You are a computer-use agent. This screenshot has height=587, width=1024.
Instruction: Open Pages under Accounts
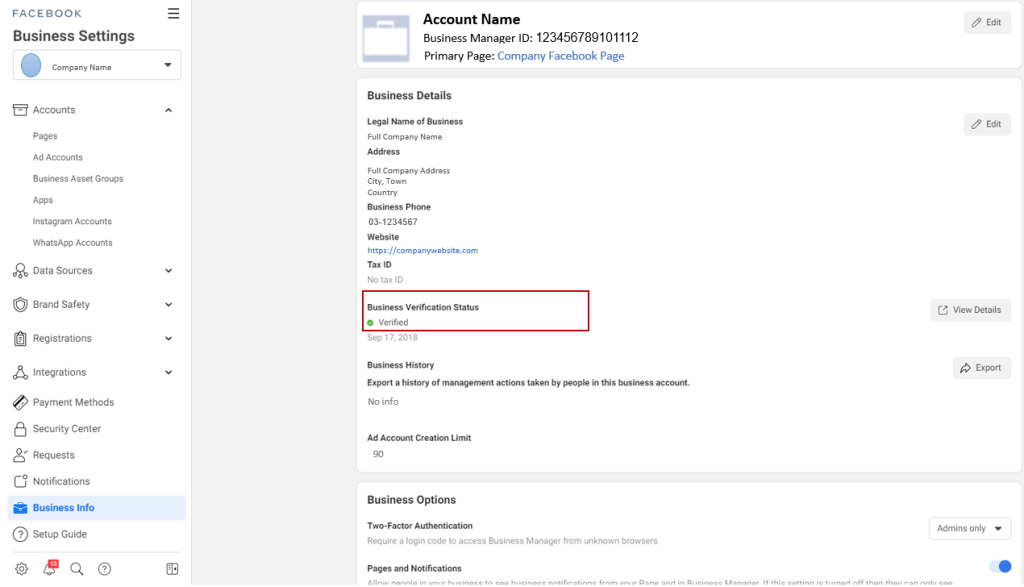[x=45, y=136]
